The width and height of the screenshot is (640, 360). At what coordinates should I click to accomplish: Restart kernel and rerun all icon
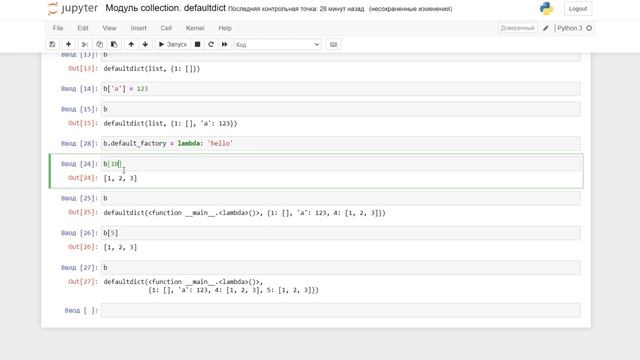224,44
